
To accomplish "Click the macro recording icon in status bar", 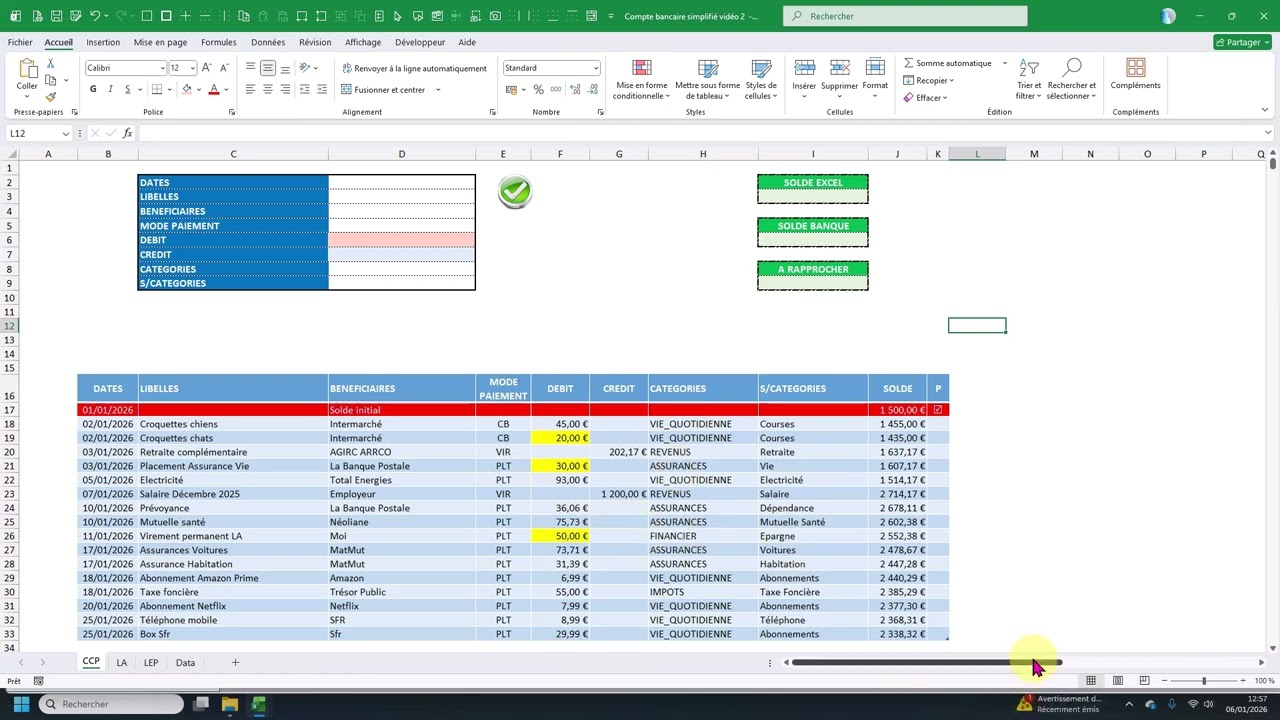I will (x=38, y=681).
